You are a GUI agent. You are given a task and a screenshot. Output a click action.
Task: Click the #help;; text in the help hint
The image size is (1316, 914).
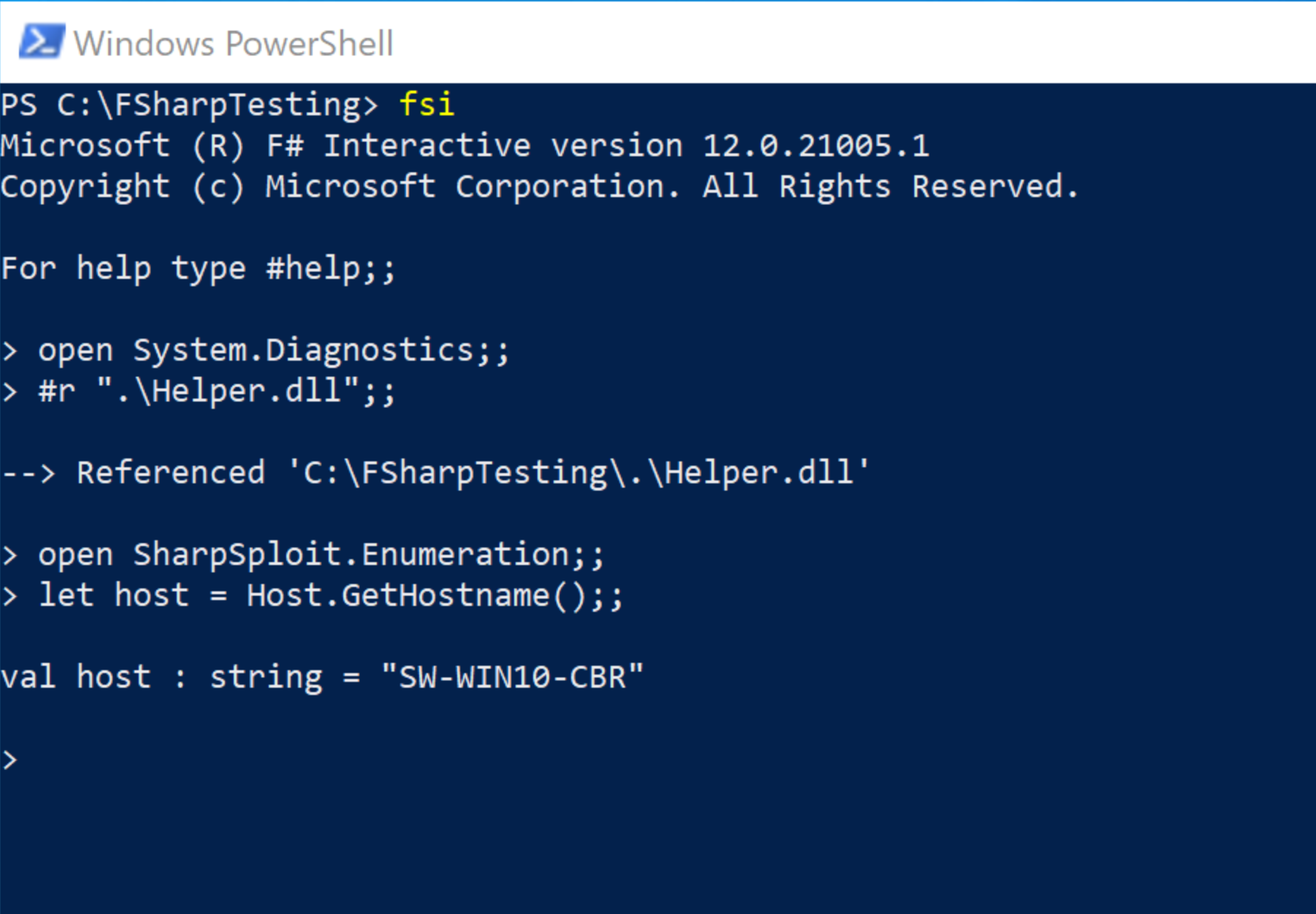[x=331, y=268]
